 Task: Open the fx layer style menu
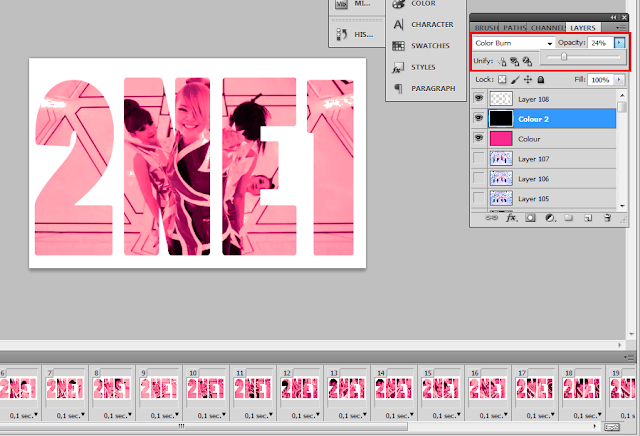pos(511,218)
